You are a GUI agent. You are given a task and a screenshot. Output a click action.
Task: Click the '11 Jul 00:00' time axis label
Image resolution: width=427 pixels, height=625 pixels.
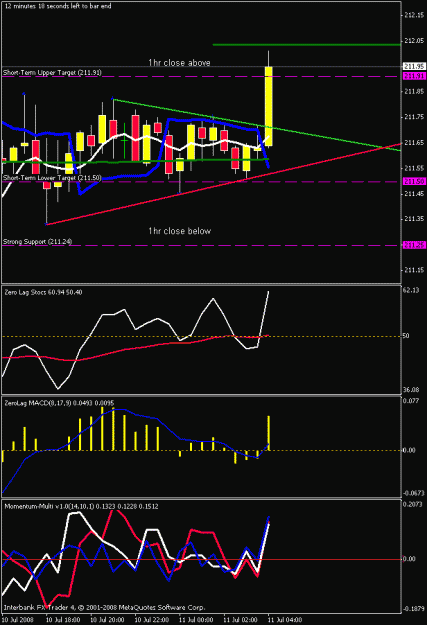point(196,620)
